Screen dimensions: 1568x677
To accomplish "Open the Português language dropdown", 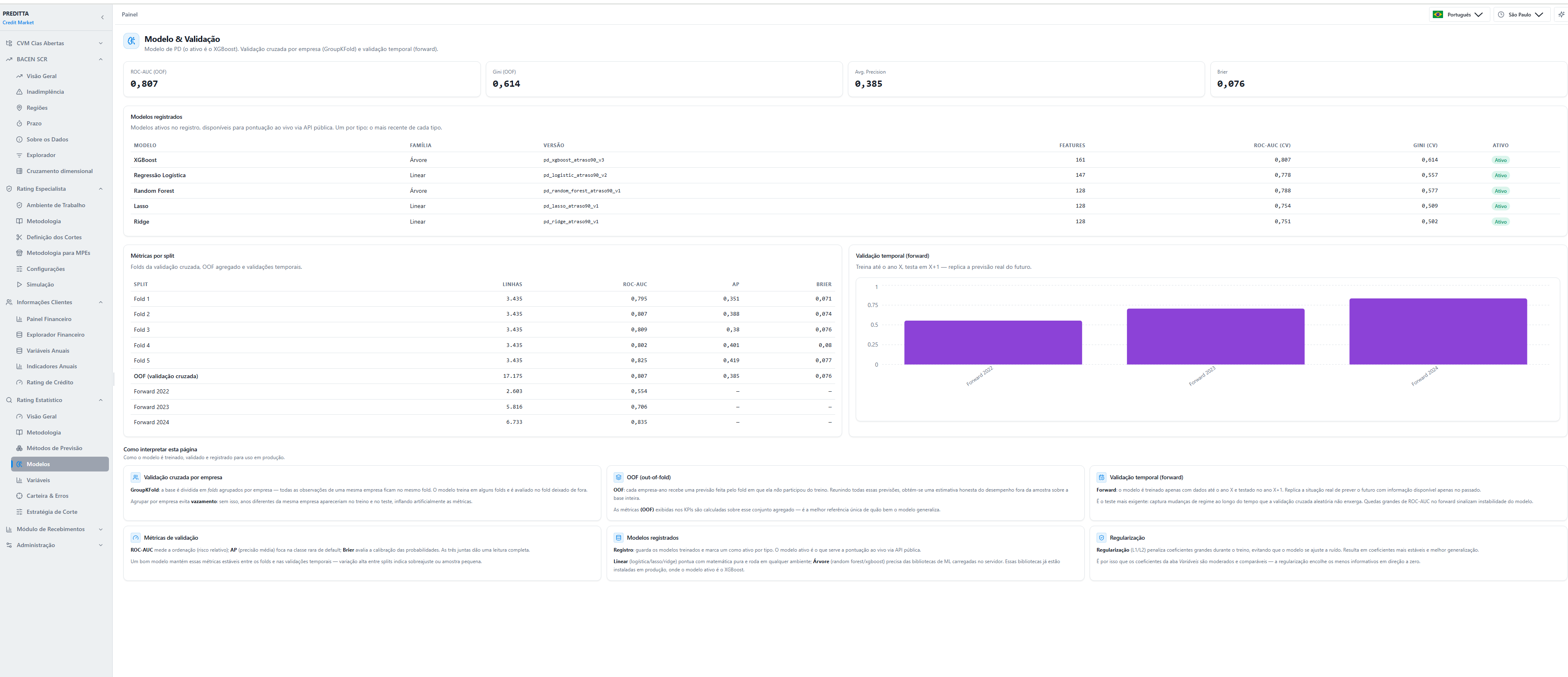I will pyautogui.click(x=1459, y=15).
